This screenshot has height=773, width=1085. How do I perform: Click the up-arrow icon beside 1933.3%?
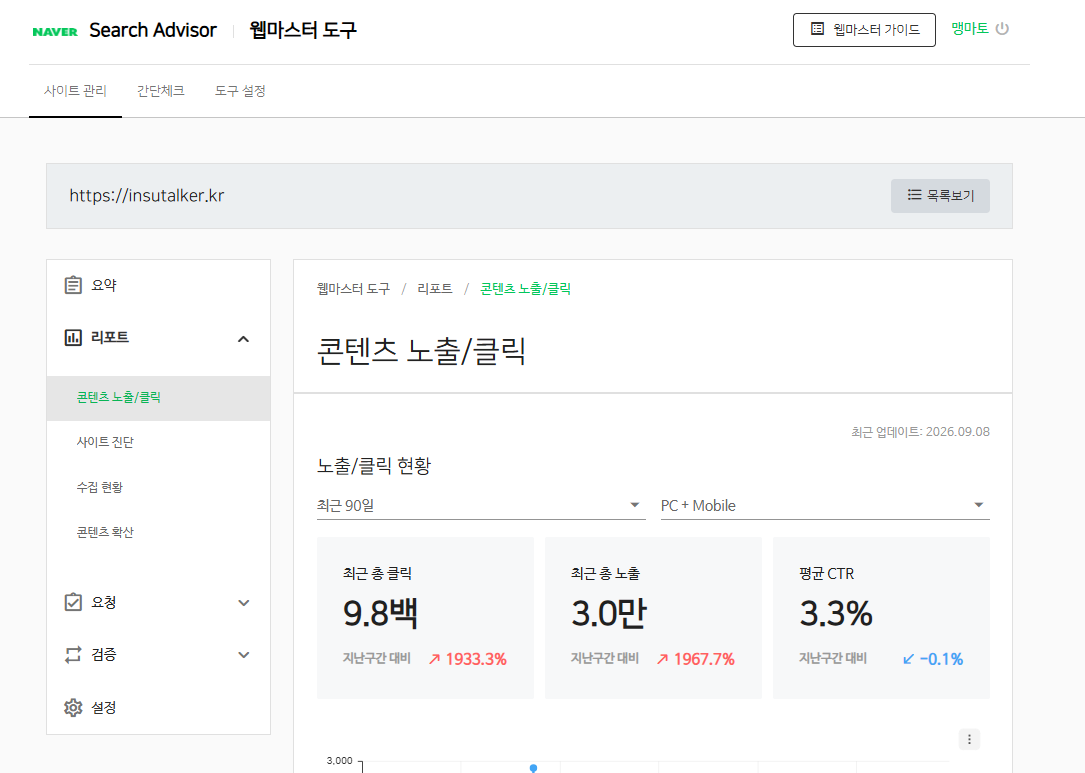(435, 660)
